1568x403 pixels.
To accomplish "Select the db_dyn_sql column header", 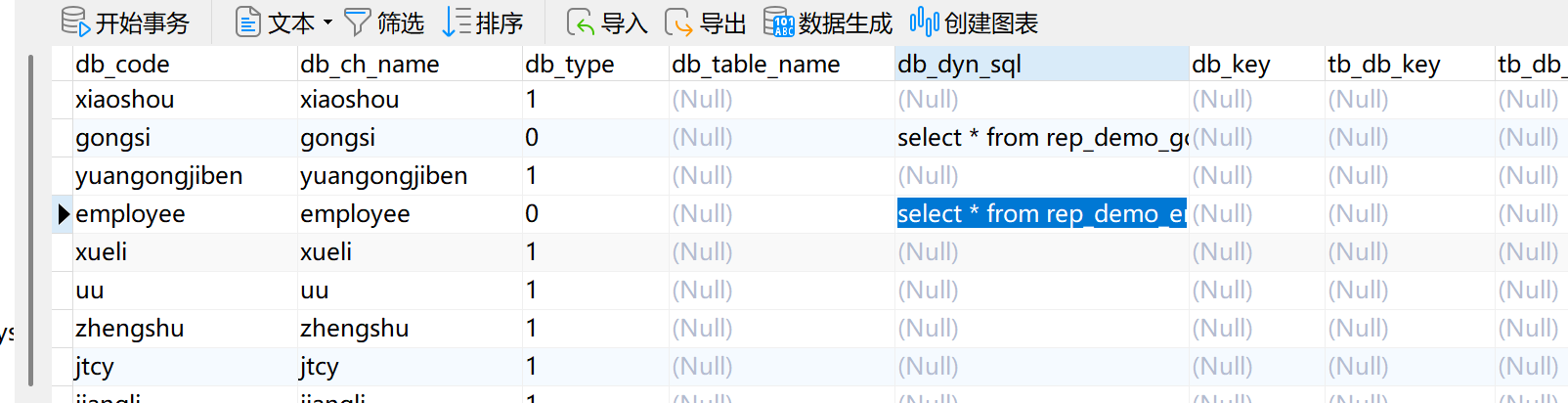I will coord(1040,65).
